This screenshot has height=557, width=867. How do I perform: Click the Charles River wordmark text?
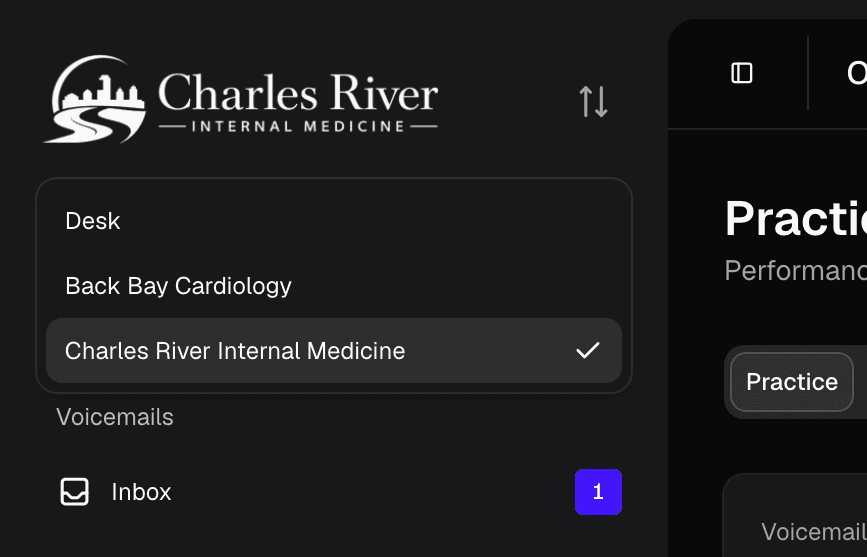coord(298,92)
